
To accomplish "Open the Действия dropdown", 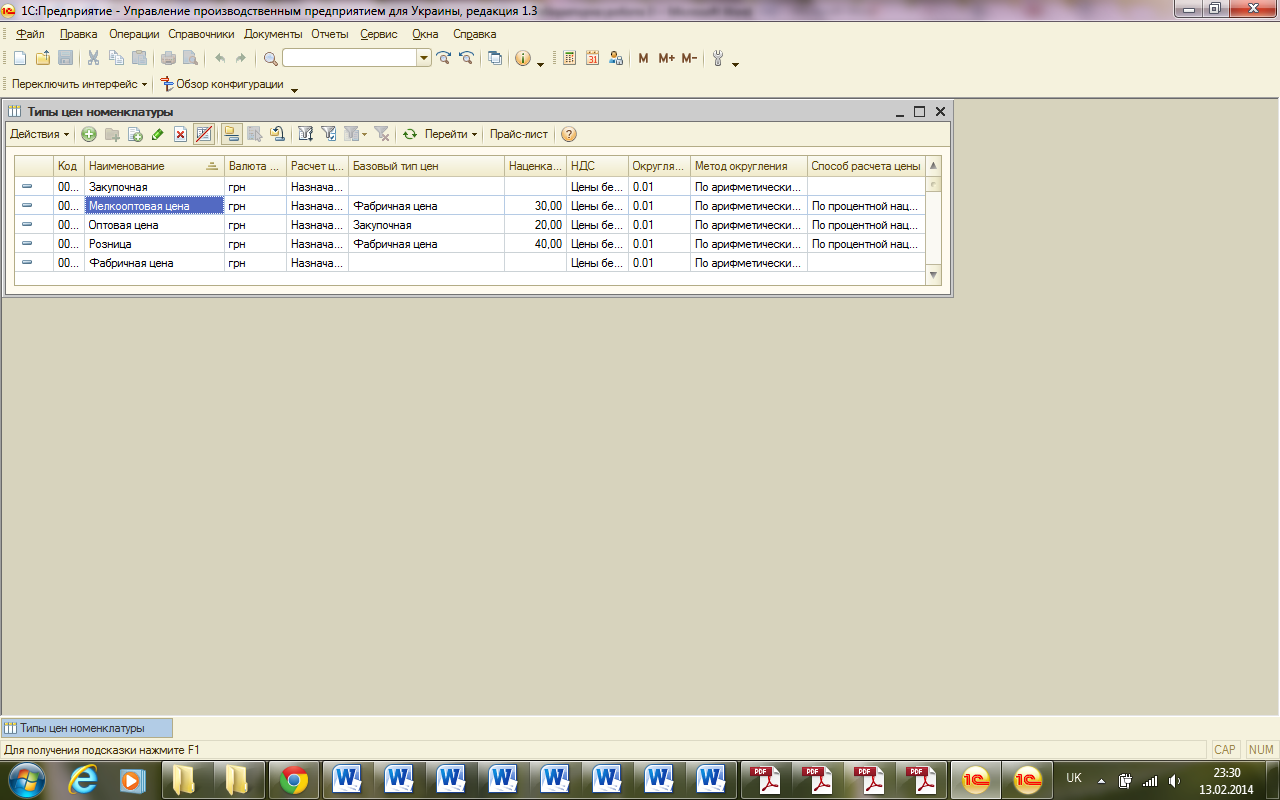I will click(x=40, y=134).
